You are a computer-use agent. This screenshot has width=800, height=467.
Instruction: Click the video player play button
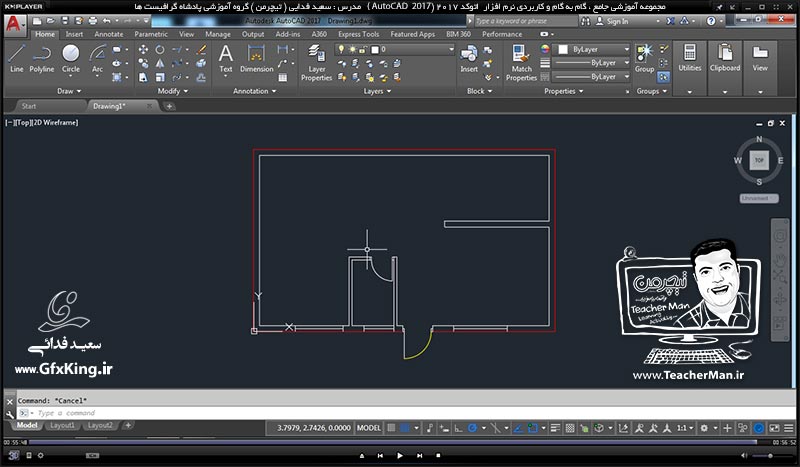tap(399, 455)
